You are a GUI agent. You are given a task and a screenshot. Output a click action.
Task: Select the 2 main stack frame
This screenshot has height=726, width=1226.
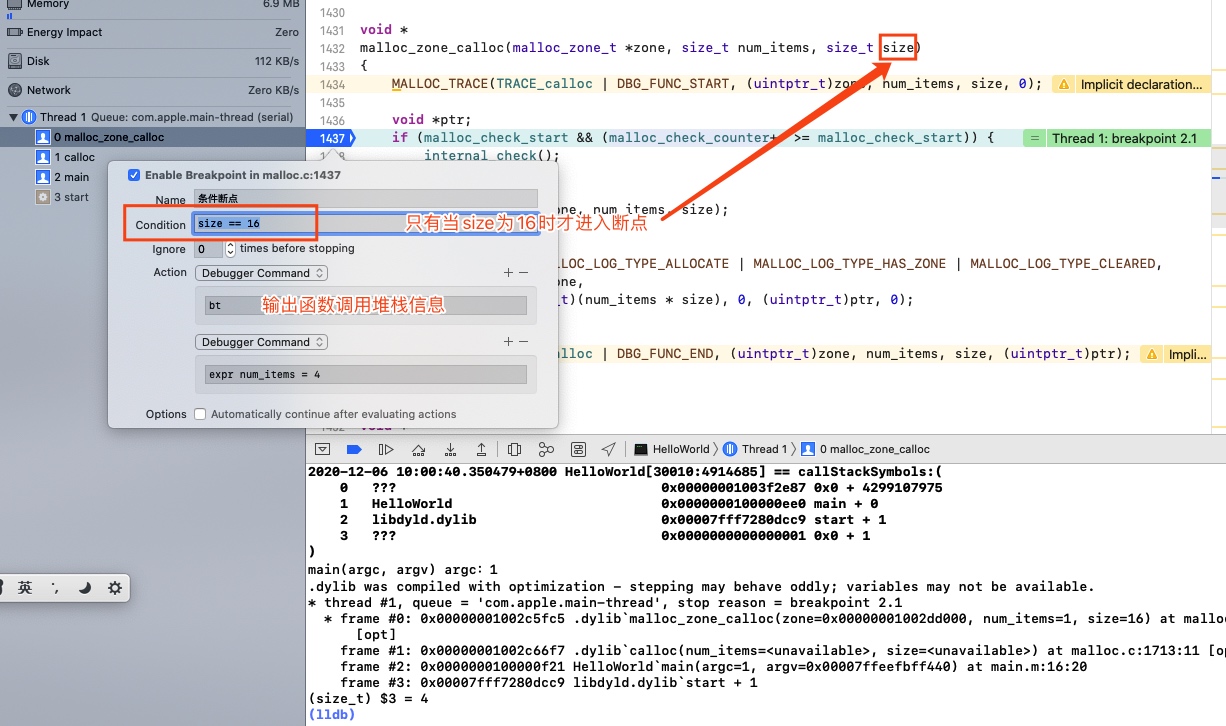(72, 177)
